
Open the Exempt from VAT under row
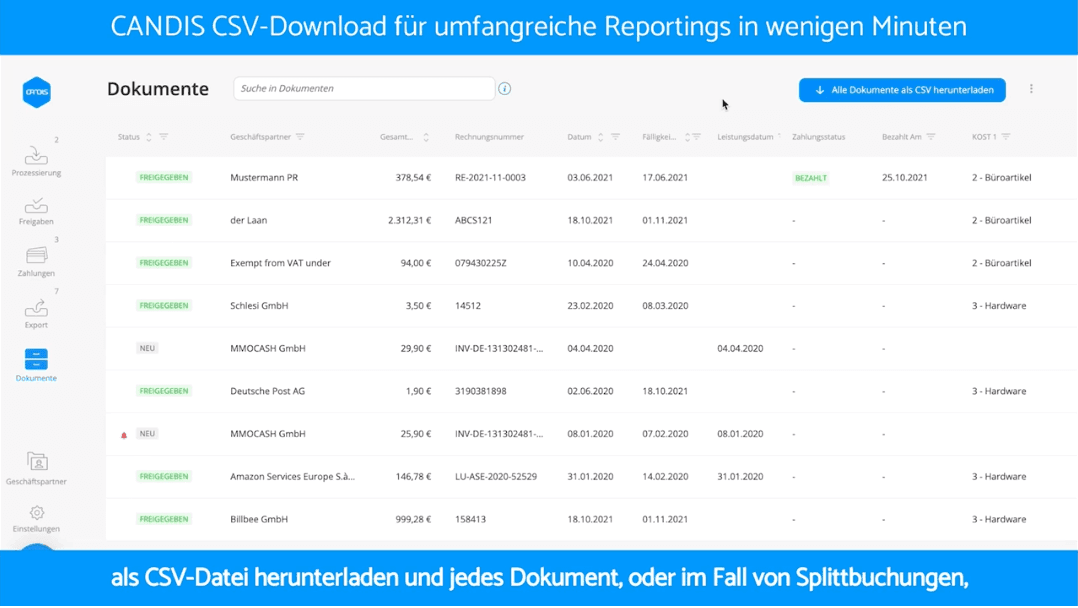(x=591, y=263)
